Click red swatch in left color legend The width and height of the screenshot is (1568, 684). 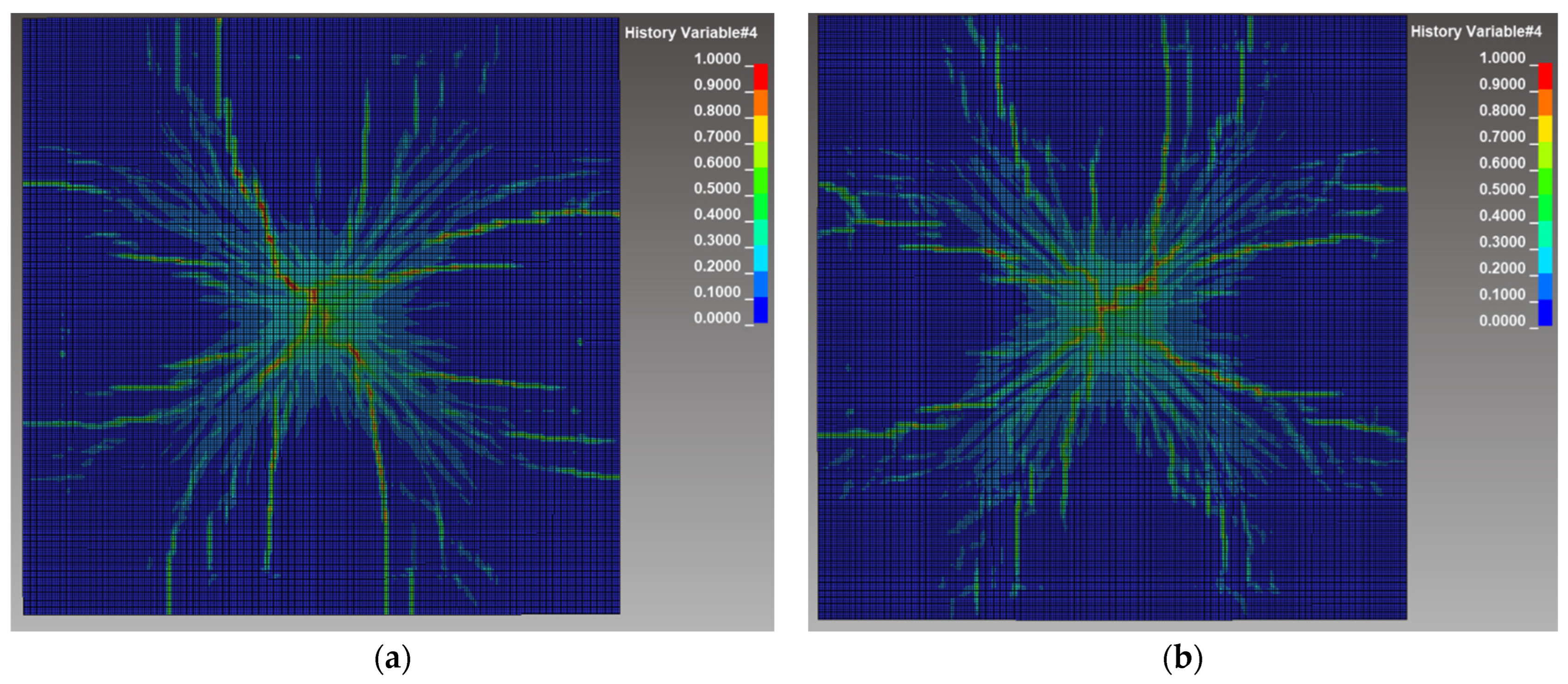[x=760, y=77]
